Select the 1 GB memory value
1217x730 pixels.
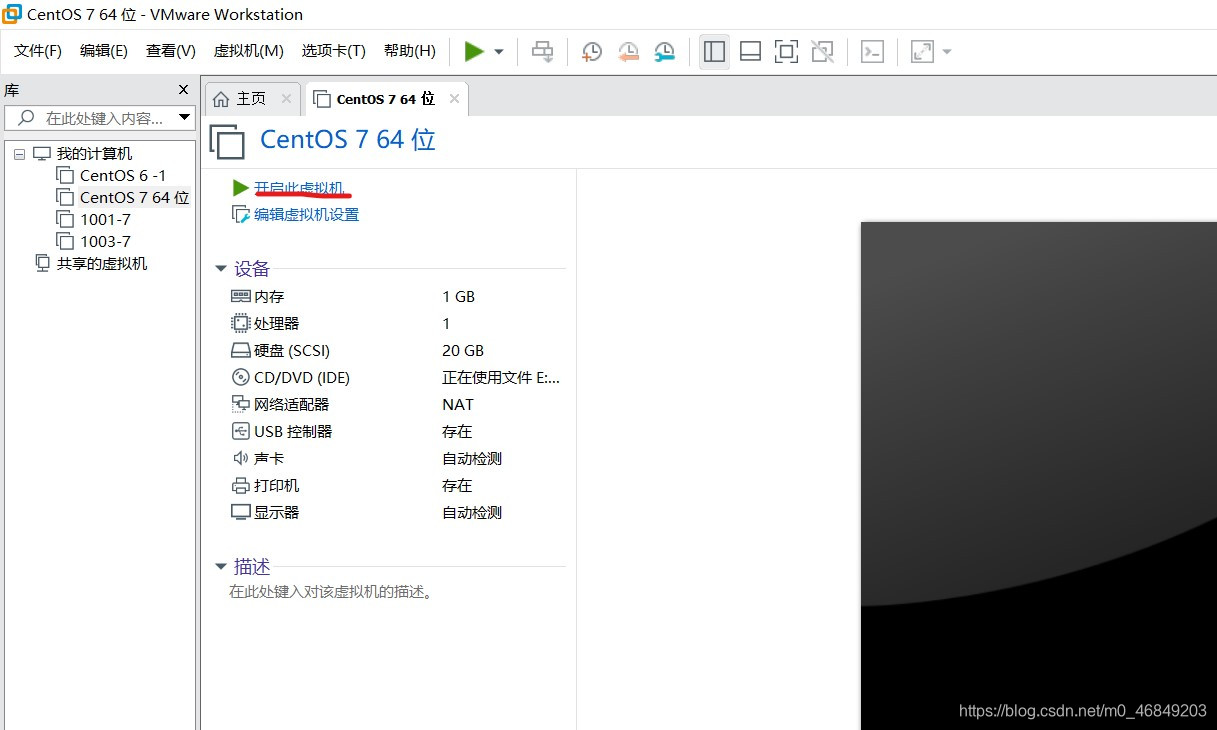pos(458,296)
